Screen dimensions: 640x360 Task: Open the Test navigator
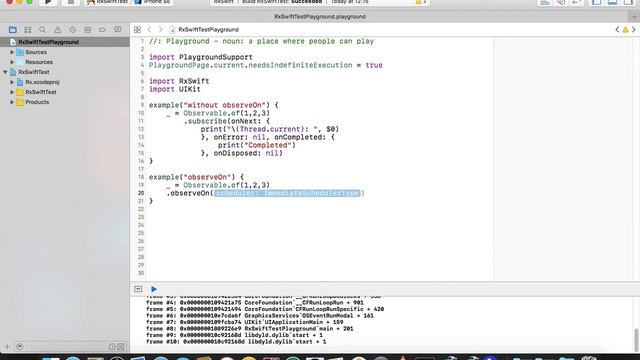coord(73,29)
